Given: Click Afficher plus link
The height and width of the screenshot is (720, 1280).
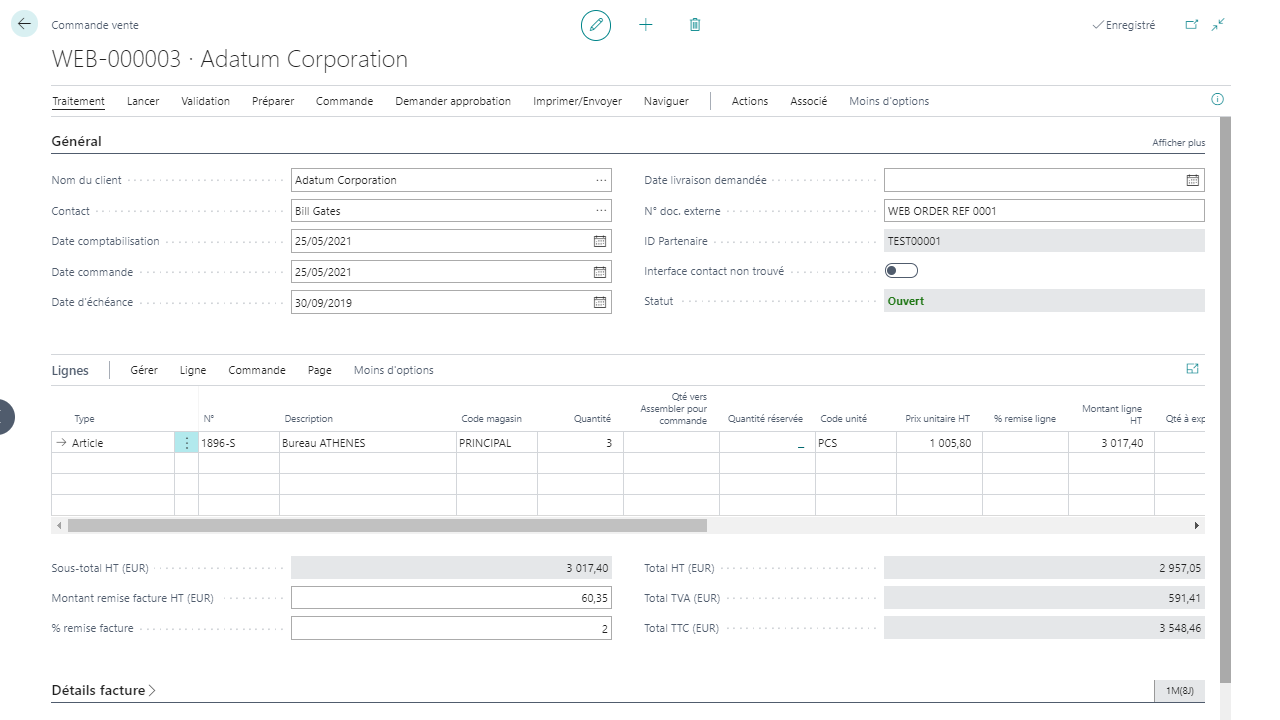Looking at the screenshot, I should click(x=1178, y=143).
